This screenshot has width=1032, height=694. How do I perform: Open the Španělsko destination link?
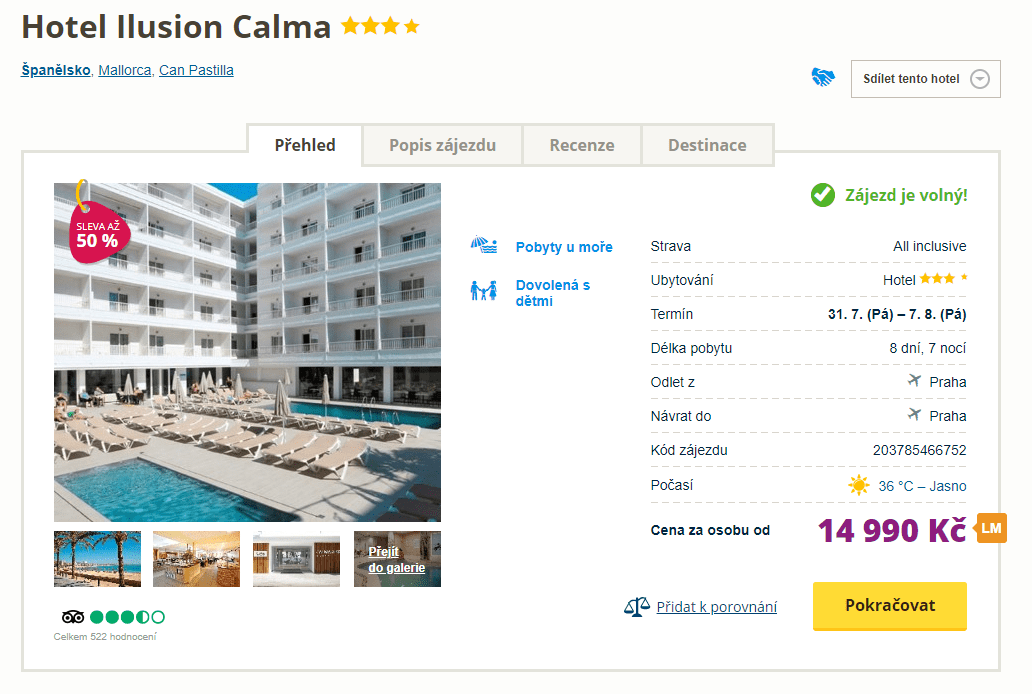(x=54, y=70)
